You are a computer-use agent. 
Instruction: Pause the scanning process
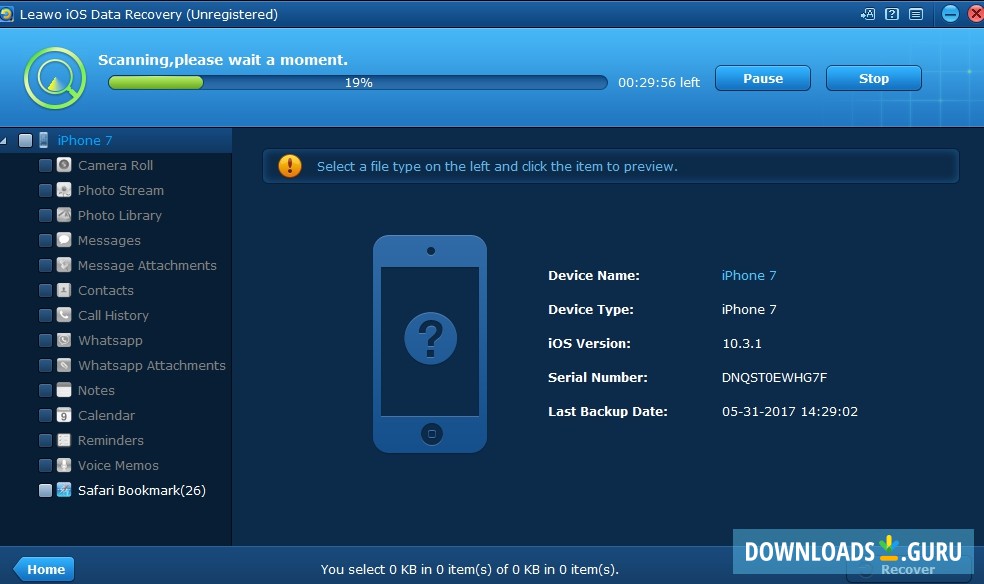pos(763,78)
